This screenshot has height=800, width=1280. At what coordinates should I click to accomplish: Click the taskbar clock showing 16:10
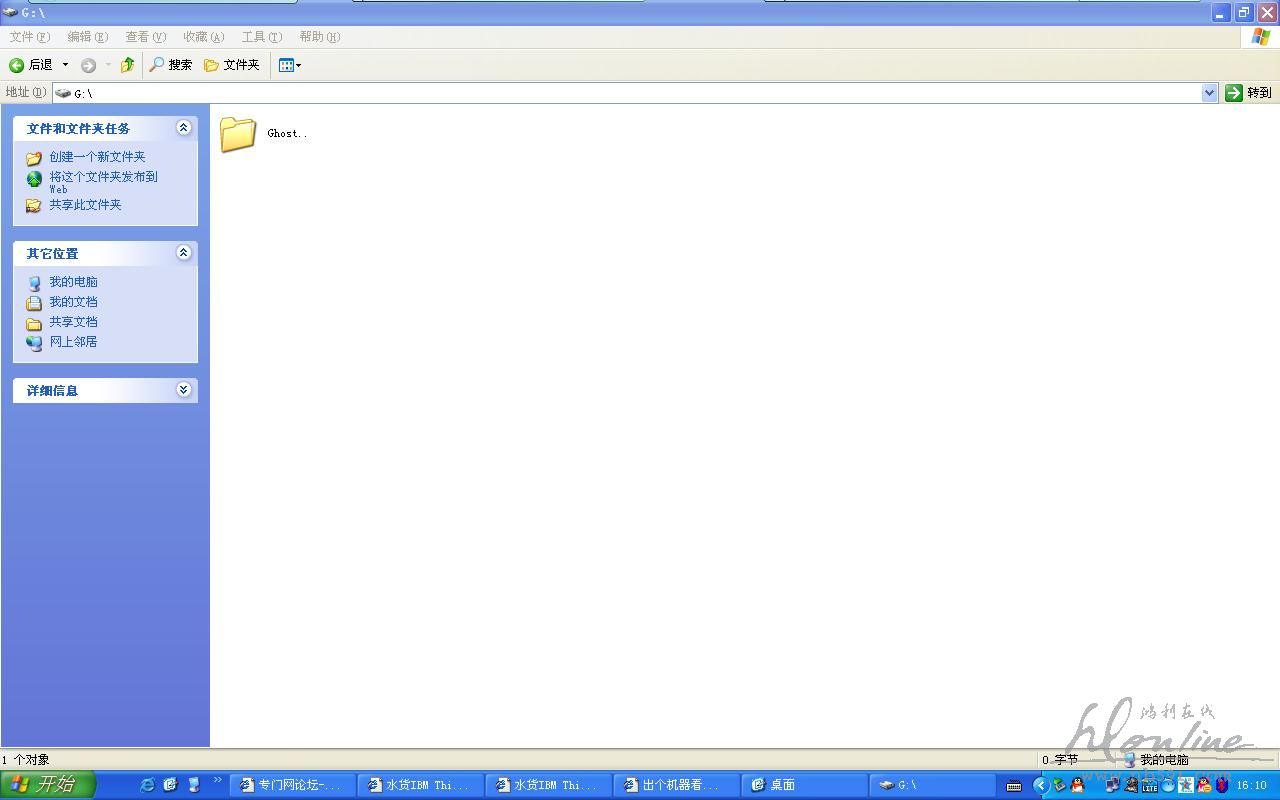pyautogui.click(x=1252, y=786)
